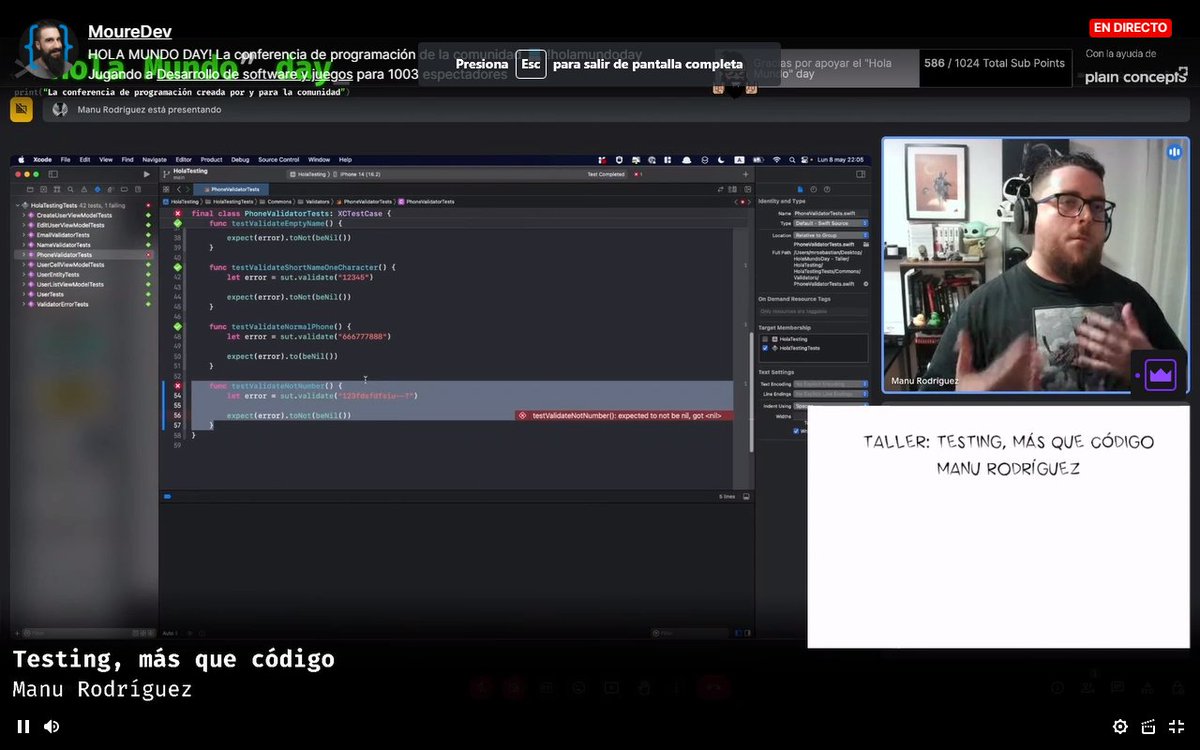Expand PhoneValidatorTests disclosure arrow
The width and height of the screenshot is (1200, 750).
click(x=24, y=255)
